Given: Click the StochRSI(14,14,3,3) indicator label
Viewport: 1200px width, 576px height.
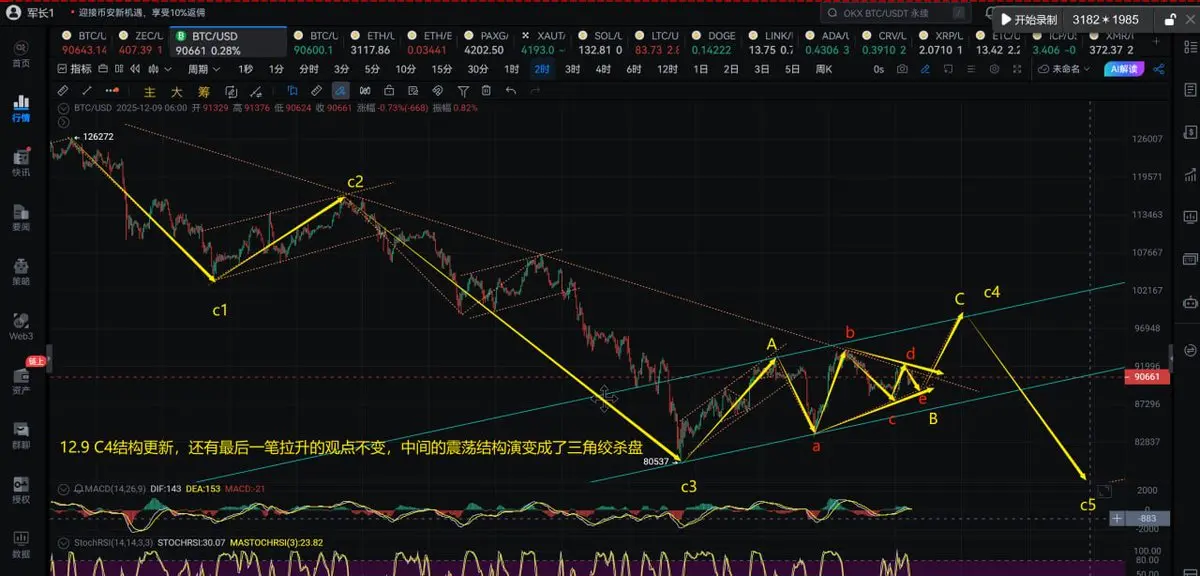Looking at the screenshot, I should [111, 544].
